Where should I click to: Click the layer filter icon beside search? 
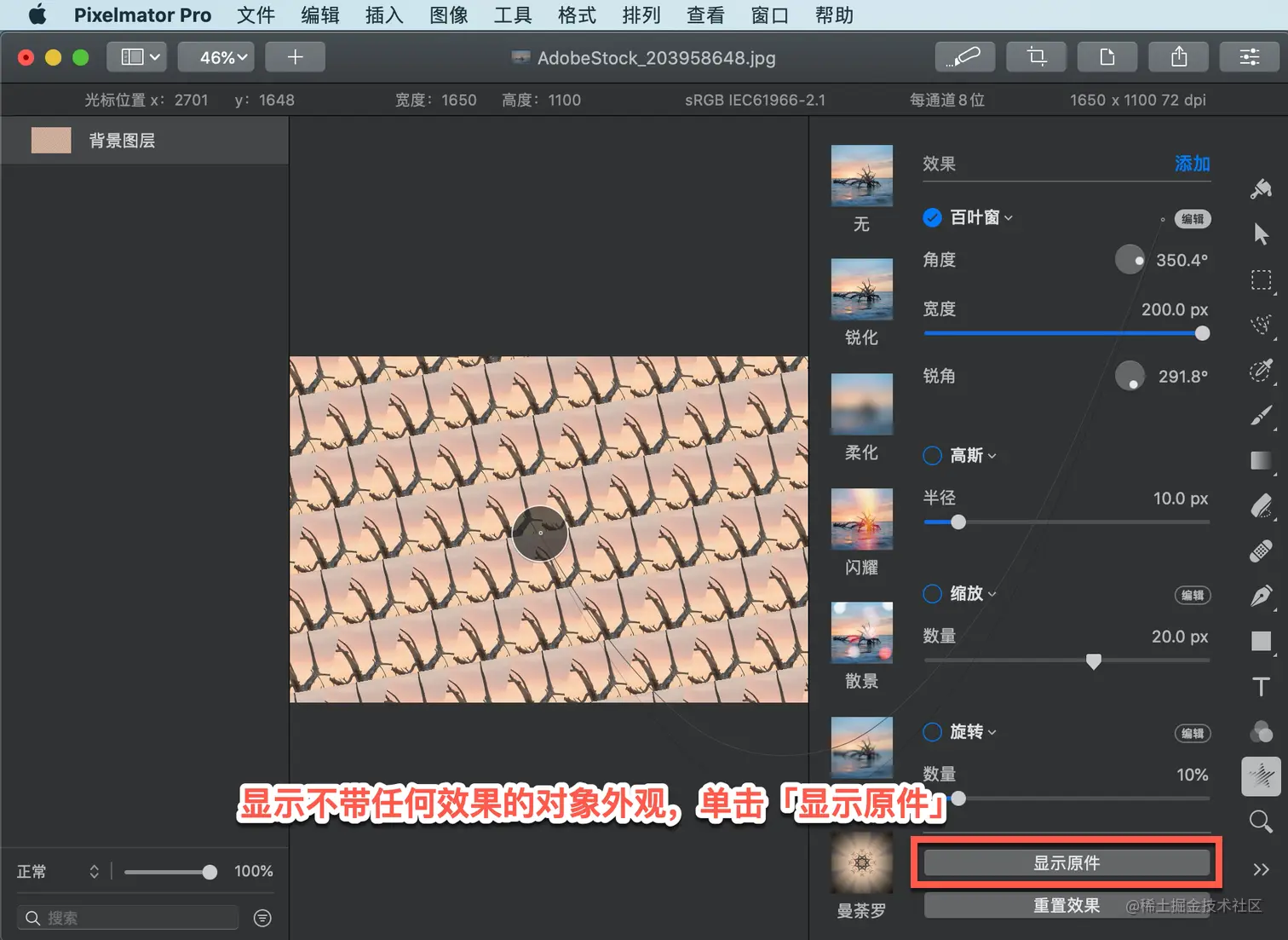point(262,918)
